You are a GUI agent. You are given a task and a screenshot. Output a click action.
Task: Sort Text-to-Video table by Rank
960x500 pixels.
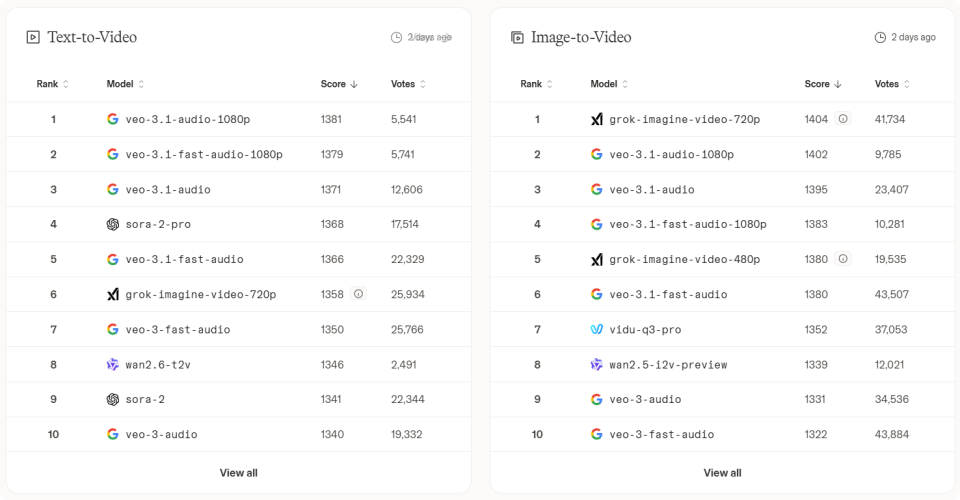tap(53, 84)
